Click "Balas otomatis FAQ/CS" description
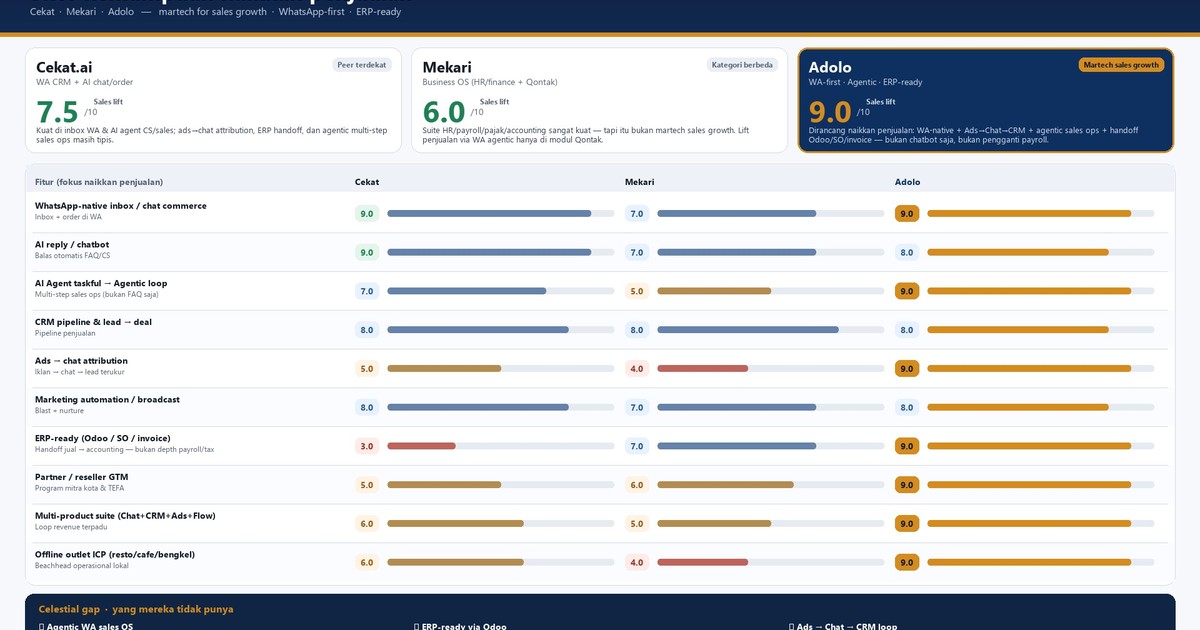 click(72, 256)
